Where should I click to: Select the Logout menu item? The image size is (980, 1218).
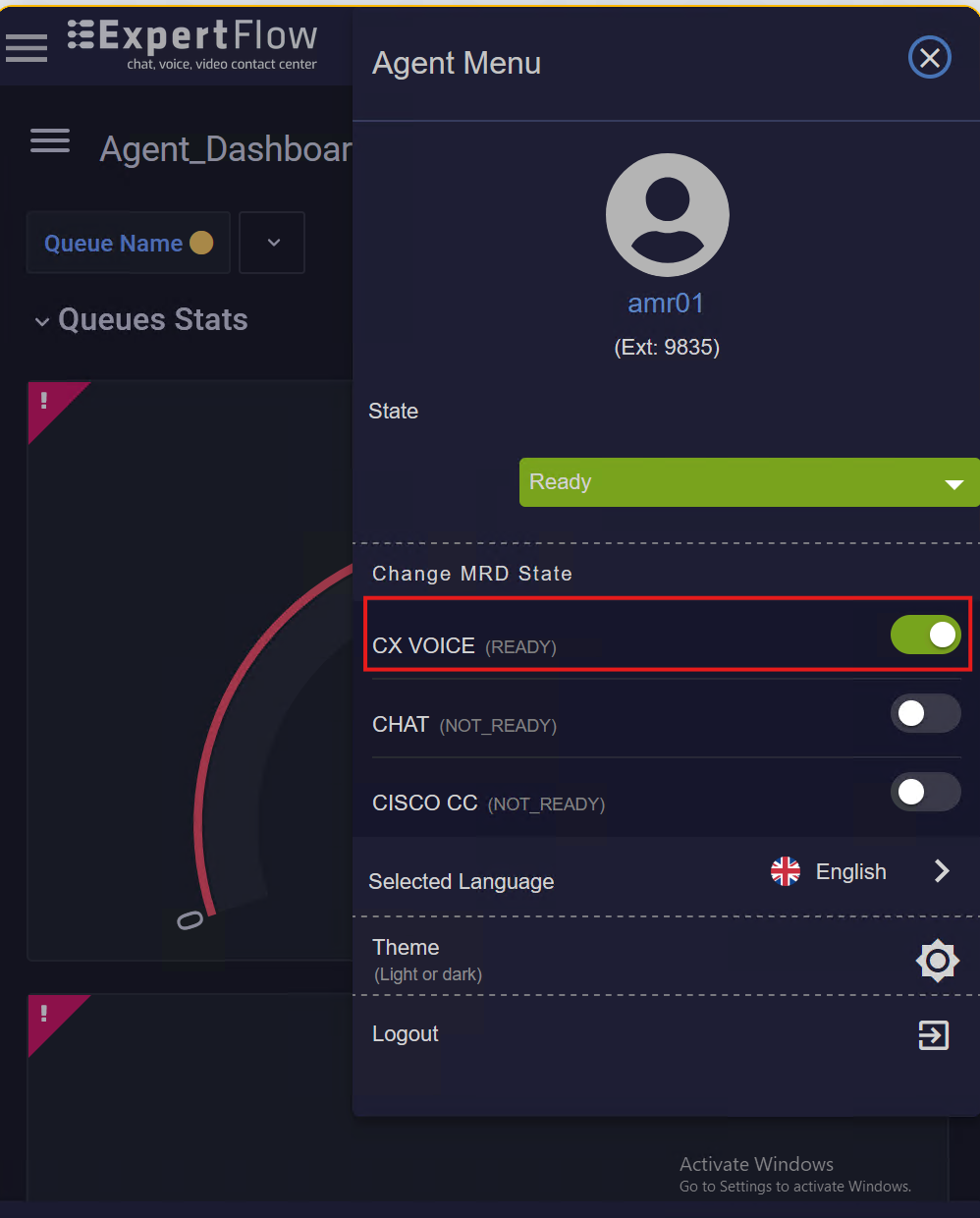coord(406,1034)
